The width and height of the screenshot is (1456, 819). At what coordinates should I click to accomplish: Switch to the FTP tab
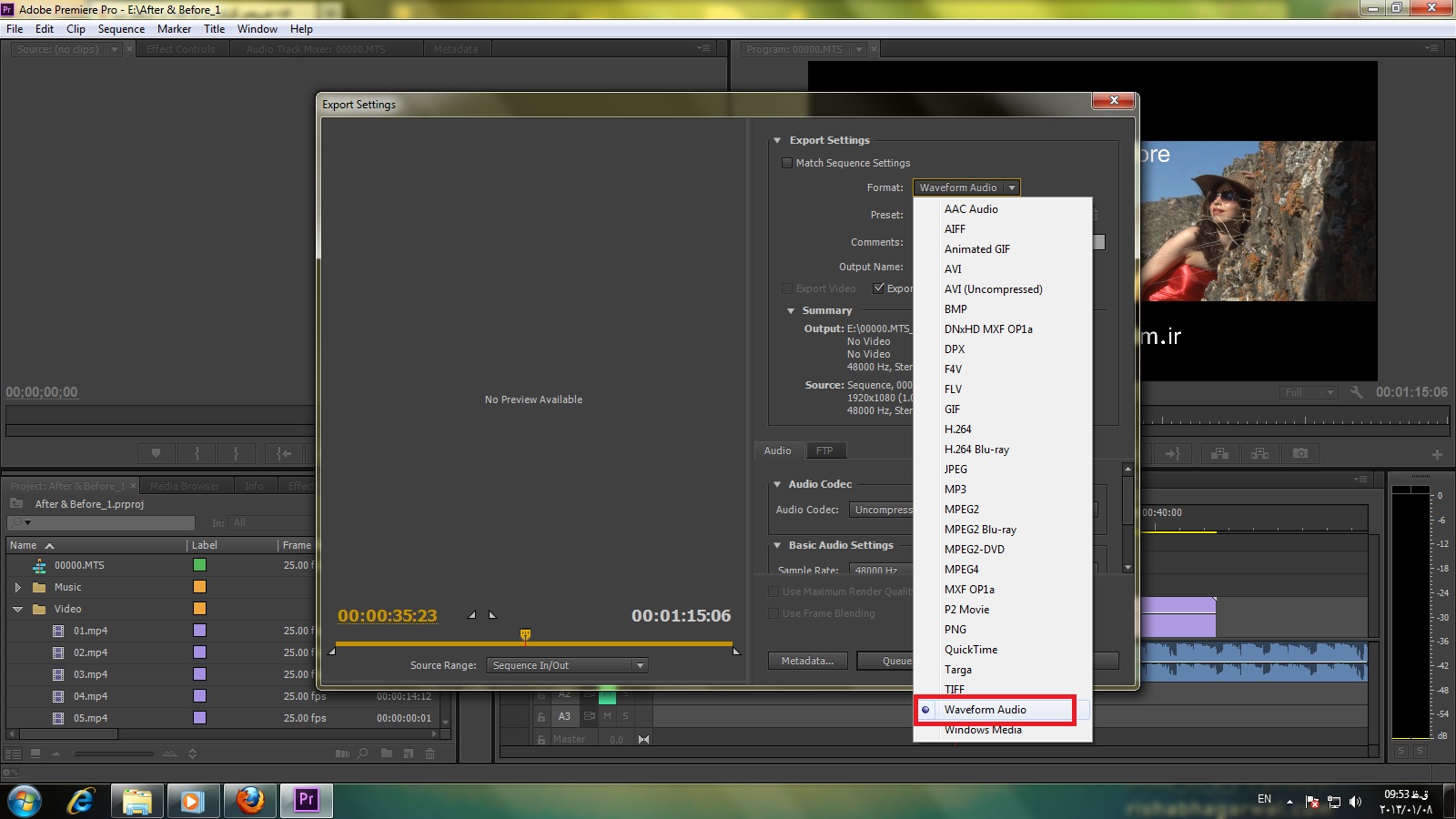click(824, 450)
